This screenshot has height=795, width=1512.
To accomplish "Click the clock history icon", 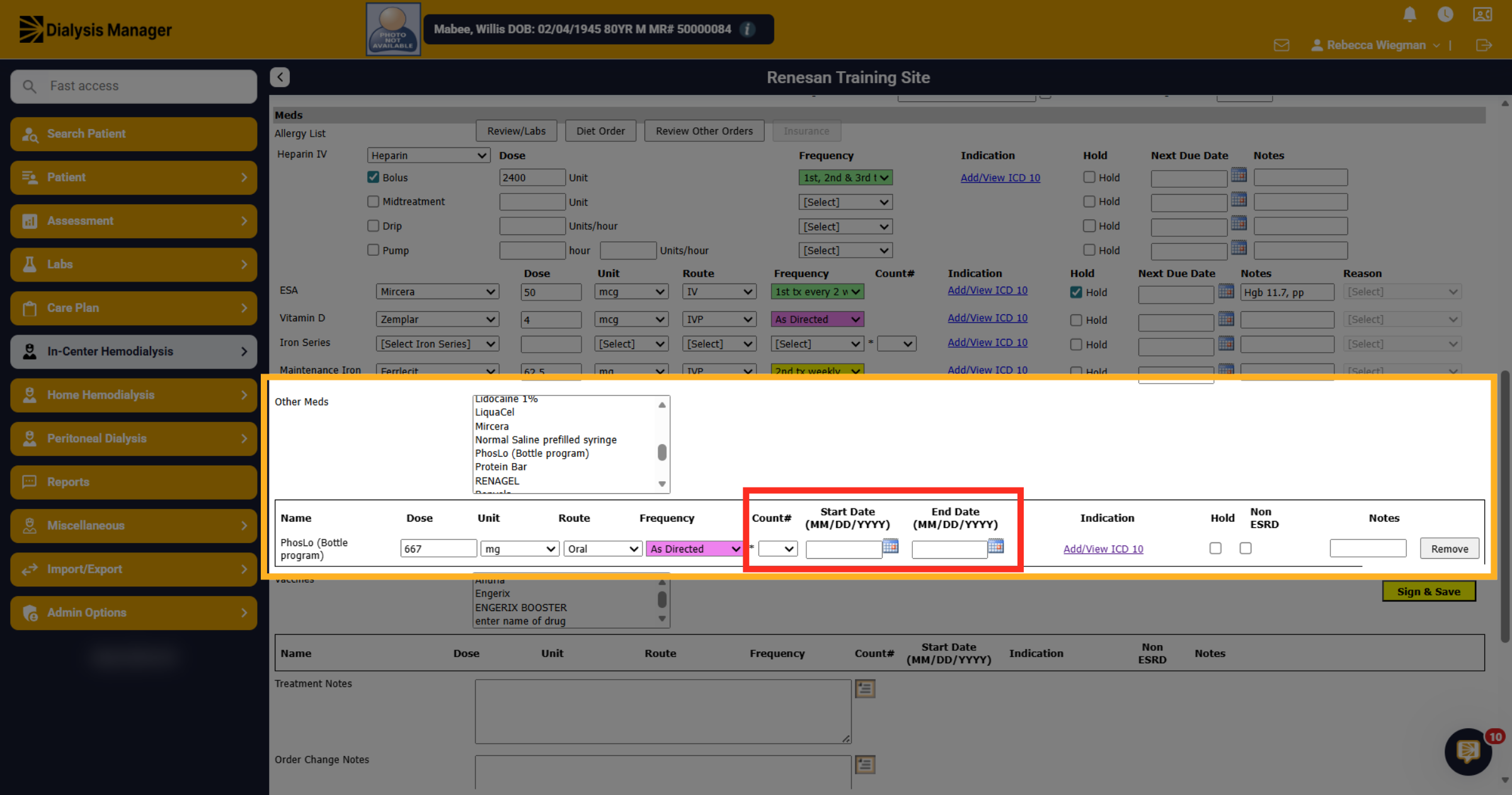I will pyautogui.click(x=1445, y=14).
